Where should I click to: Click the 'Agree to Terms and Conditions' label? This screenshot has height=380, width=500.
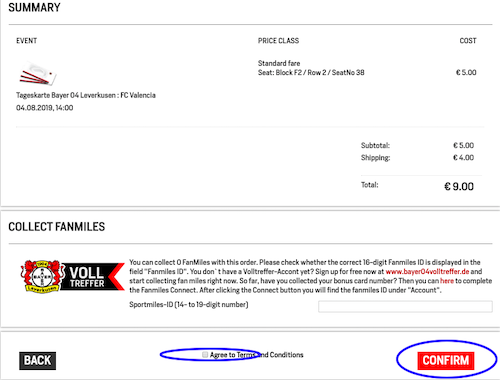(x=256, y=355)
